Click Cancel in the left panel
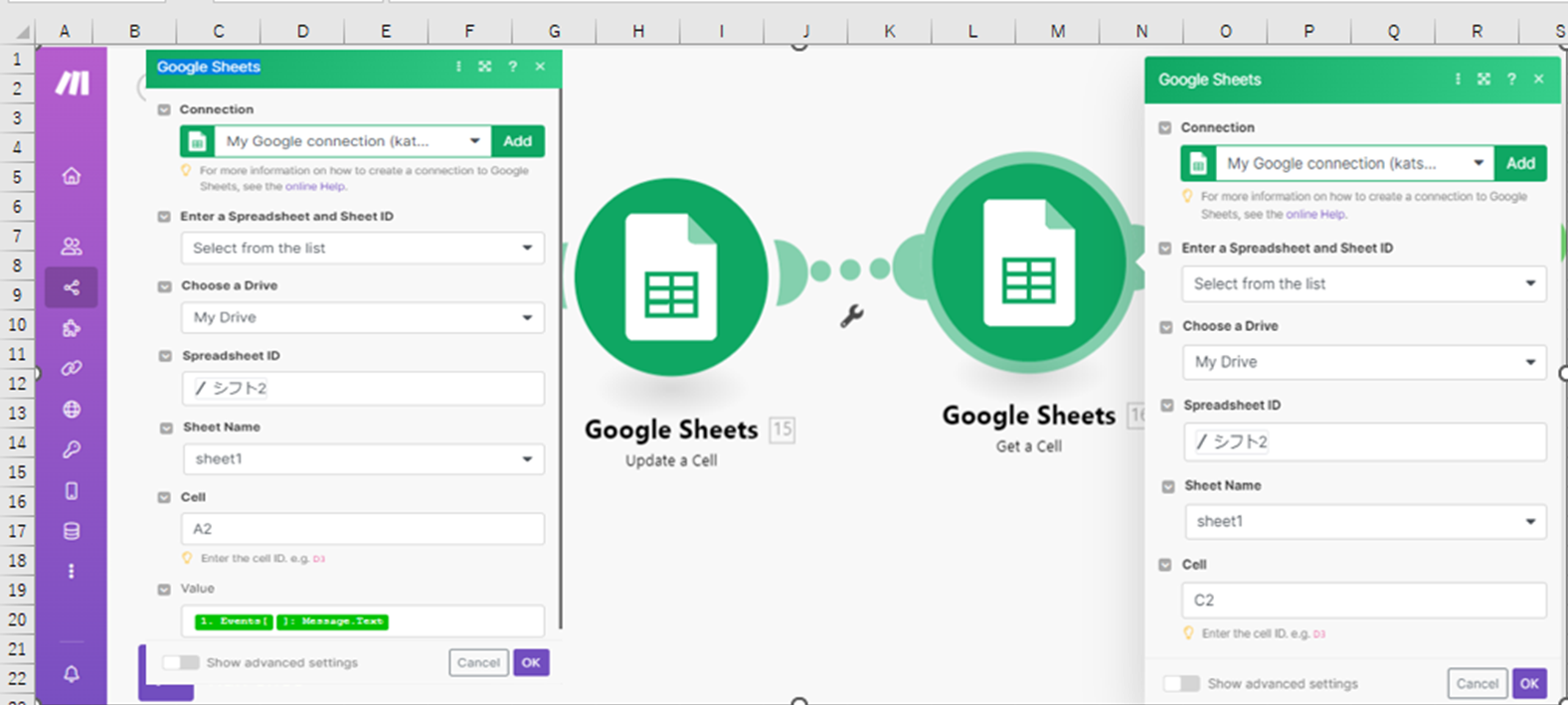The height and width of the screenshot is (705, 1568). pyautogui.click(x=478, y=662)
